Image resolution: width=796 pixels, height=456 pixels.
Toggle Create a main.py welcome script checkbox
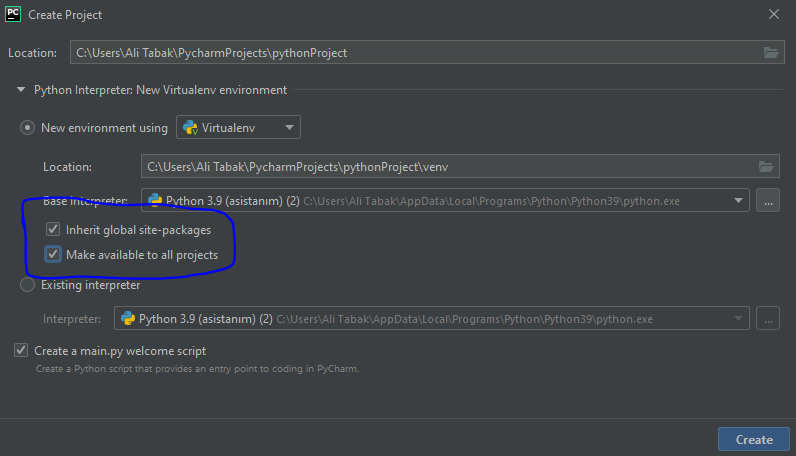21,350
